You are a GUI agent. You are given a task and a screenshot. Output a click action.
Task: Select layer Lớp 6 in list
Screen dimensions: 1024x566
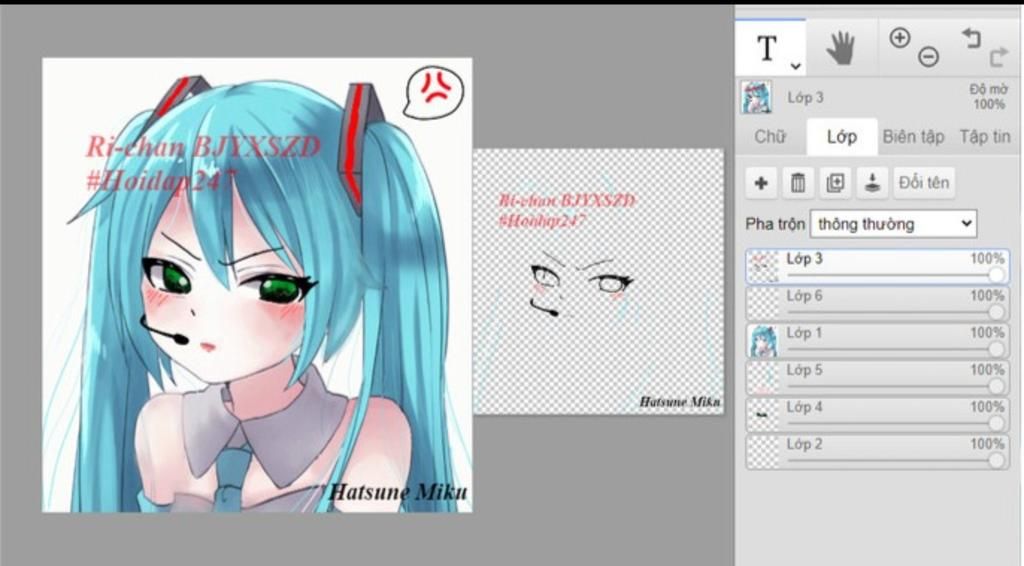click(x=878, y=304)
